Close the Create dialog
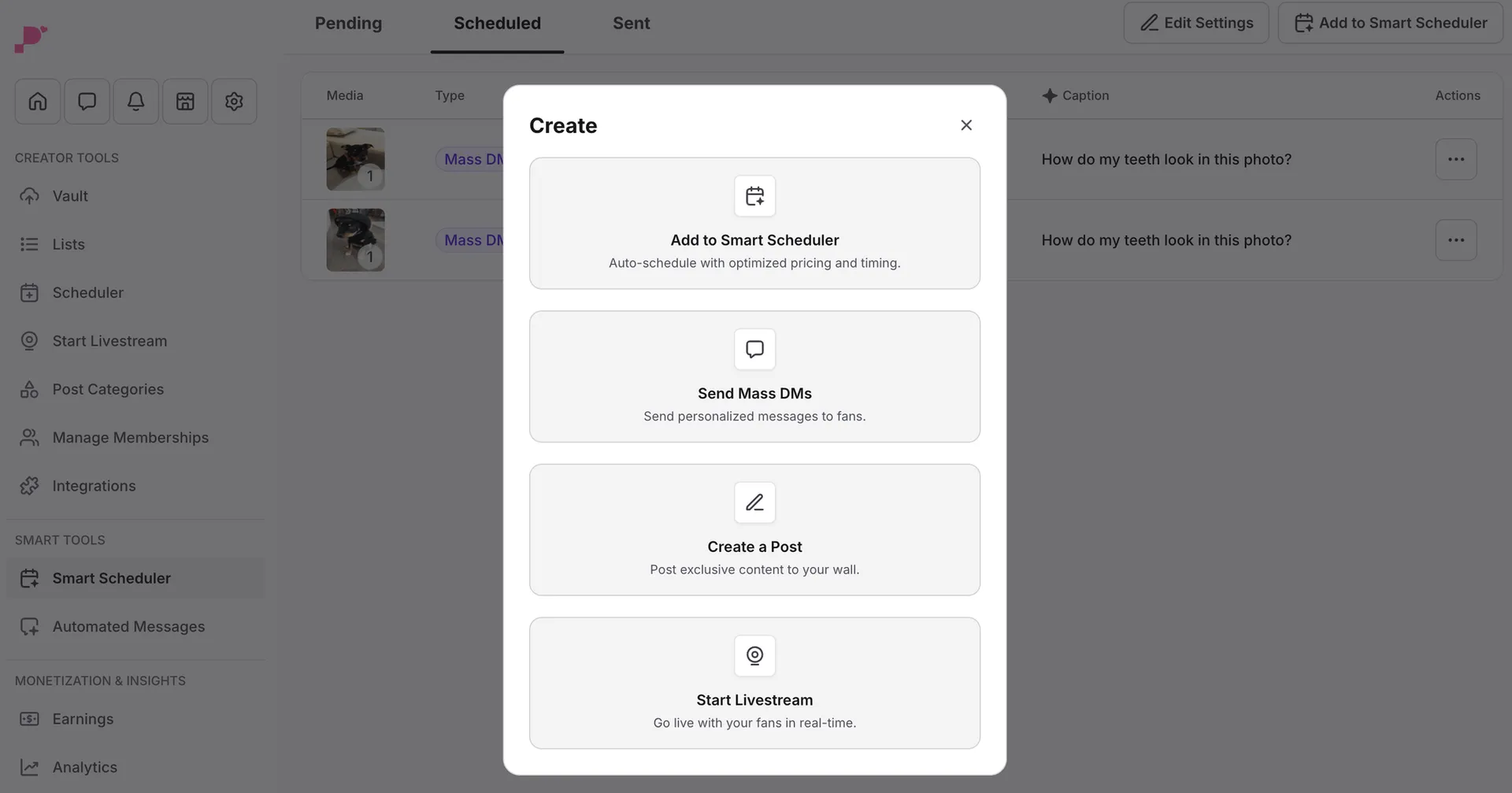Image resolution: width=1512 pixels, height=793 pixels. (x=966, y=124)
